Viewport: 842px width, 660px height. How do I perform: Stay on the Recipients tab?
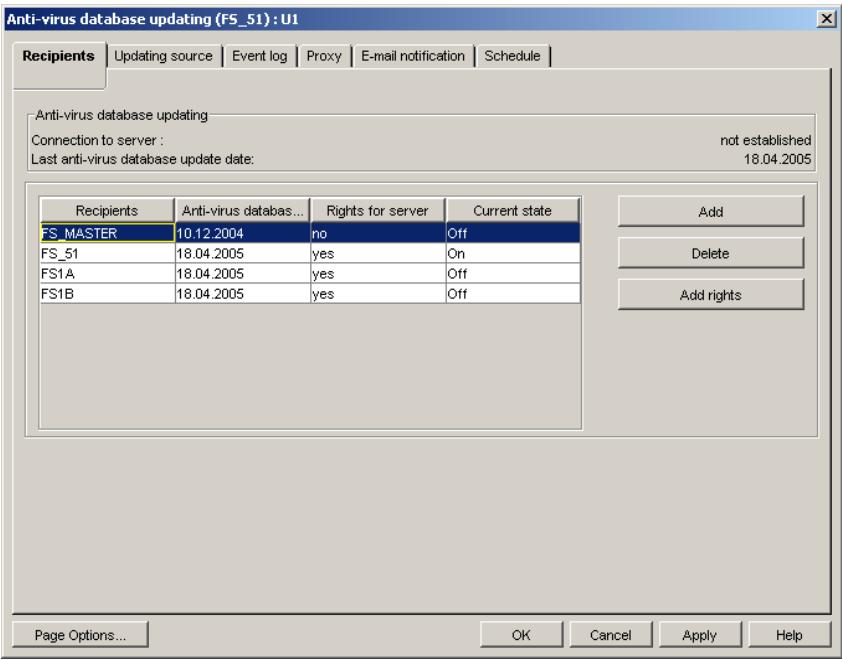click(61, 57)
